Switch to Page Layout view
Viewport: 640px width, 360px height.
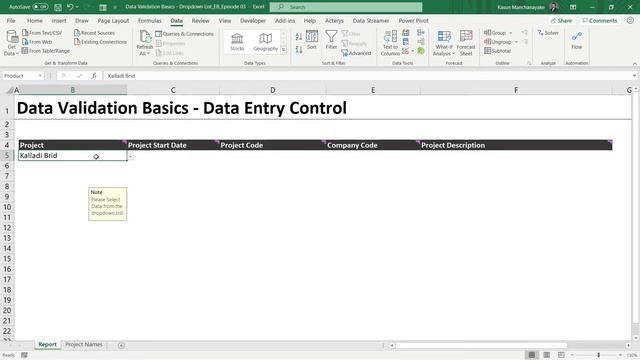coord(546,355)
